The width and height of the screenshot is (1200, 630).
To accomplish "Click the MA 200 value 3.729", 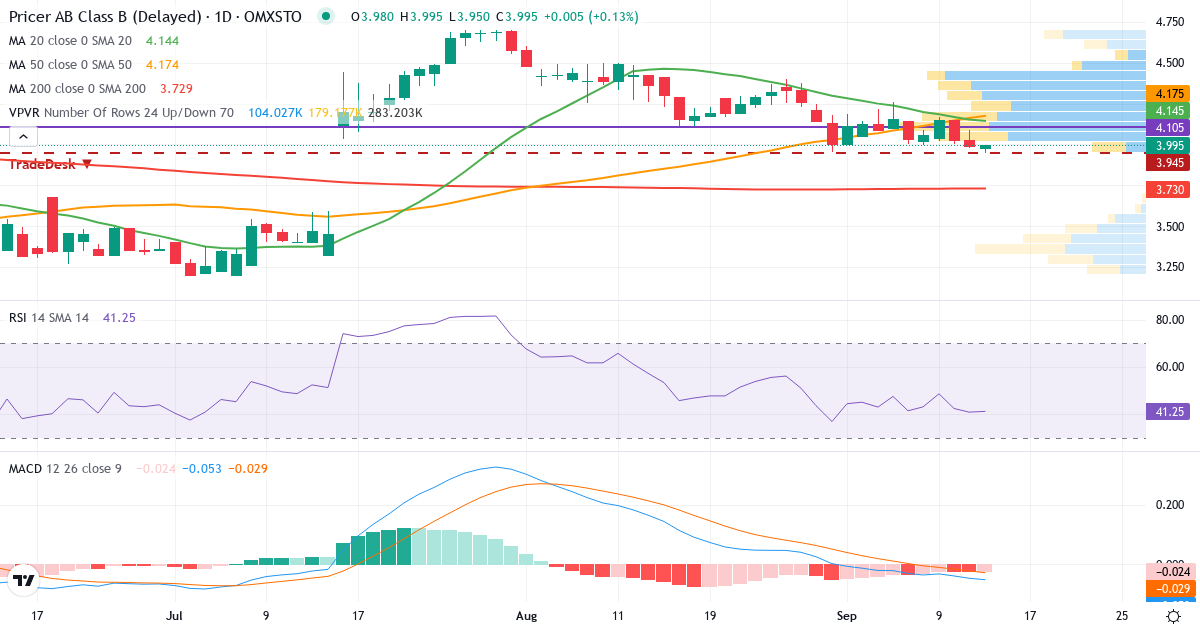I will coord(177,89).
